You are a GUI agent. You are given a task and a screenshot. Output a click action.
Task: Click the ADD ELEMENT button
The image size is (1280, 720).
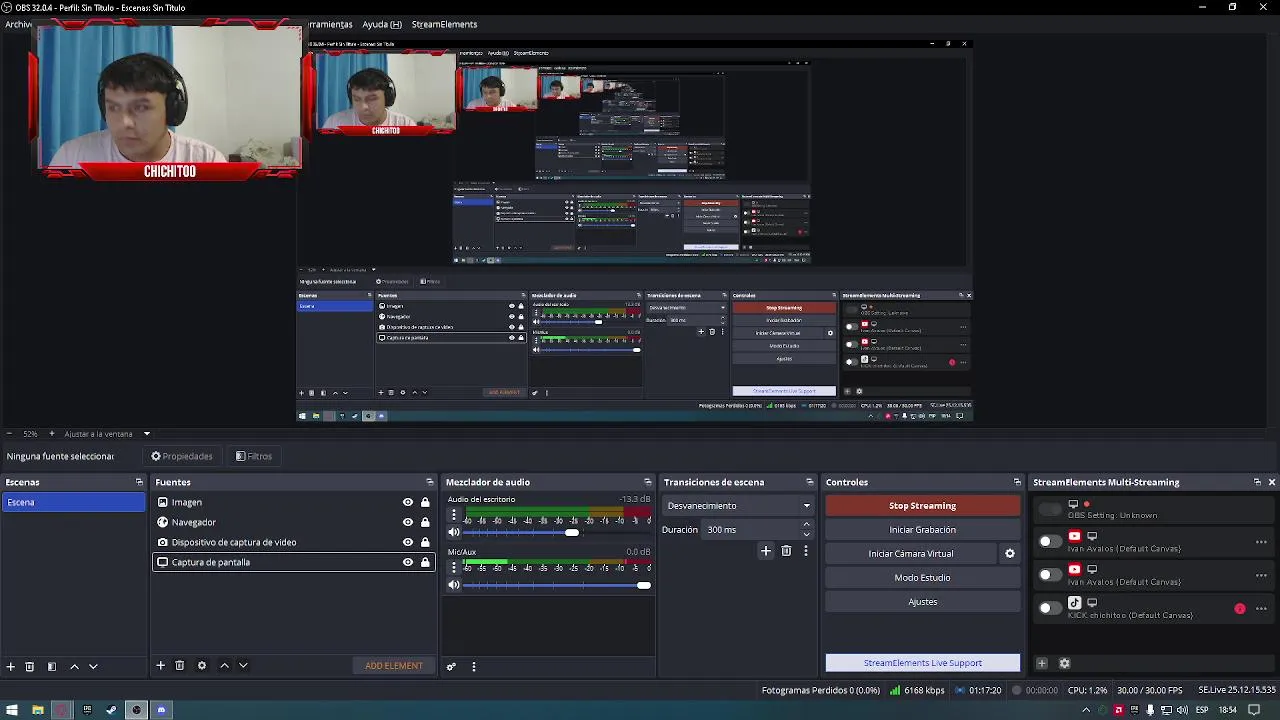394,666
